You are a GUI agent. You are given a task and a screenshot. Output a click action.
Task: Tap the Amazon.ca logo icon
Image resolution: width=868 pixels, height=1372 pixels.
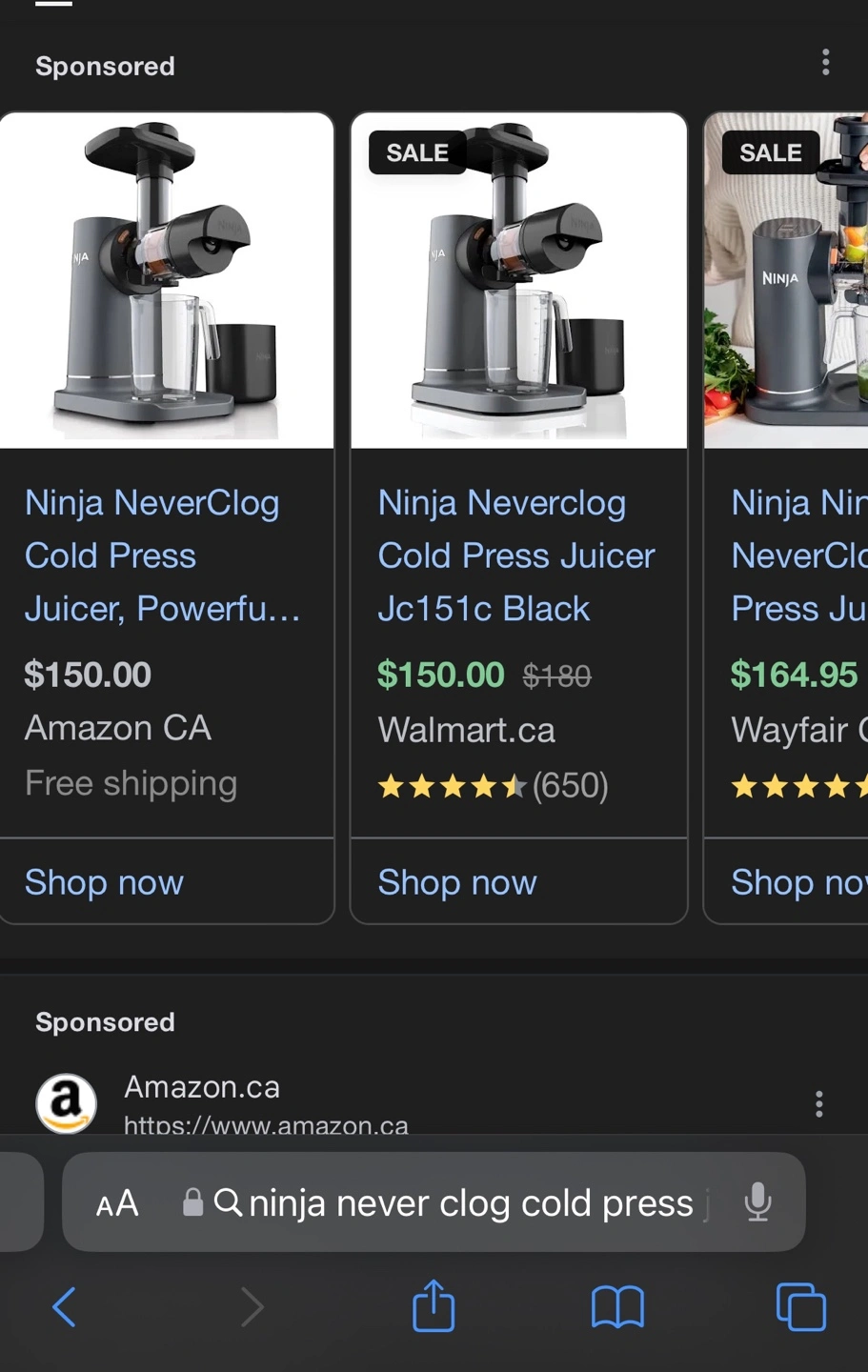(66, 1103)
